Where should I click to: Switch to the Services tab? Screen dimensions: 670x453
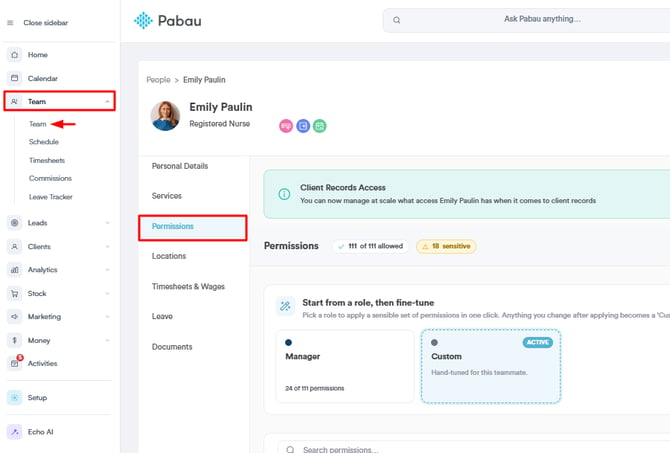(x=167, y=196)
